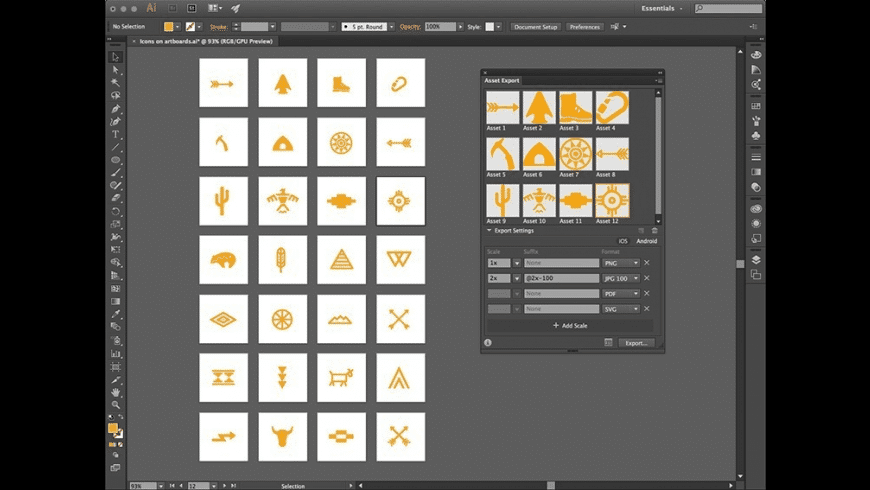Image resolution: width=870 pixels, height=490 pixels.
Task: Pick the Pen tool
Action: pos(116,109)
